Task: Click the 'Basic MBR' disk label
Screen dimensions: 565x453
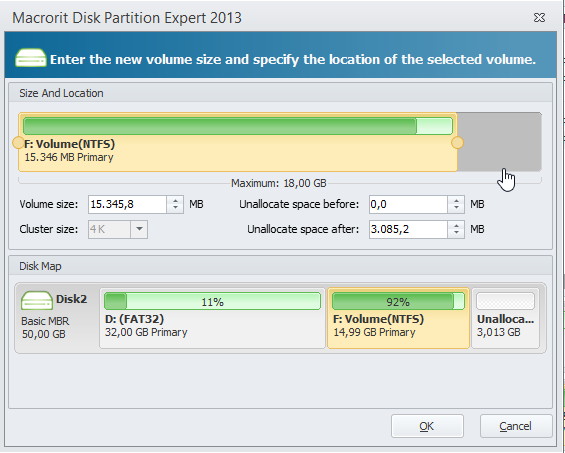Action: point(45,321)
